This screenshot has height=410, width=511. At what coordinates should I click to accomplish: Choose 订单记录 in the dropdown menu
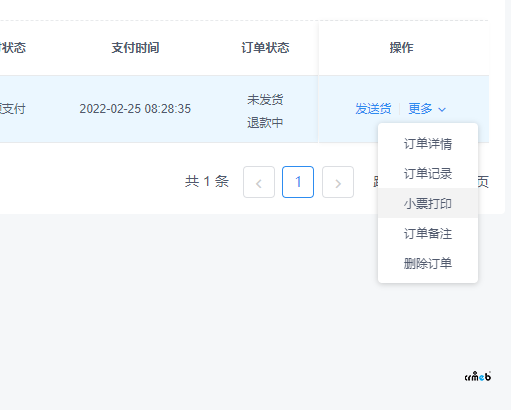(x=428, y=173)
